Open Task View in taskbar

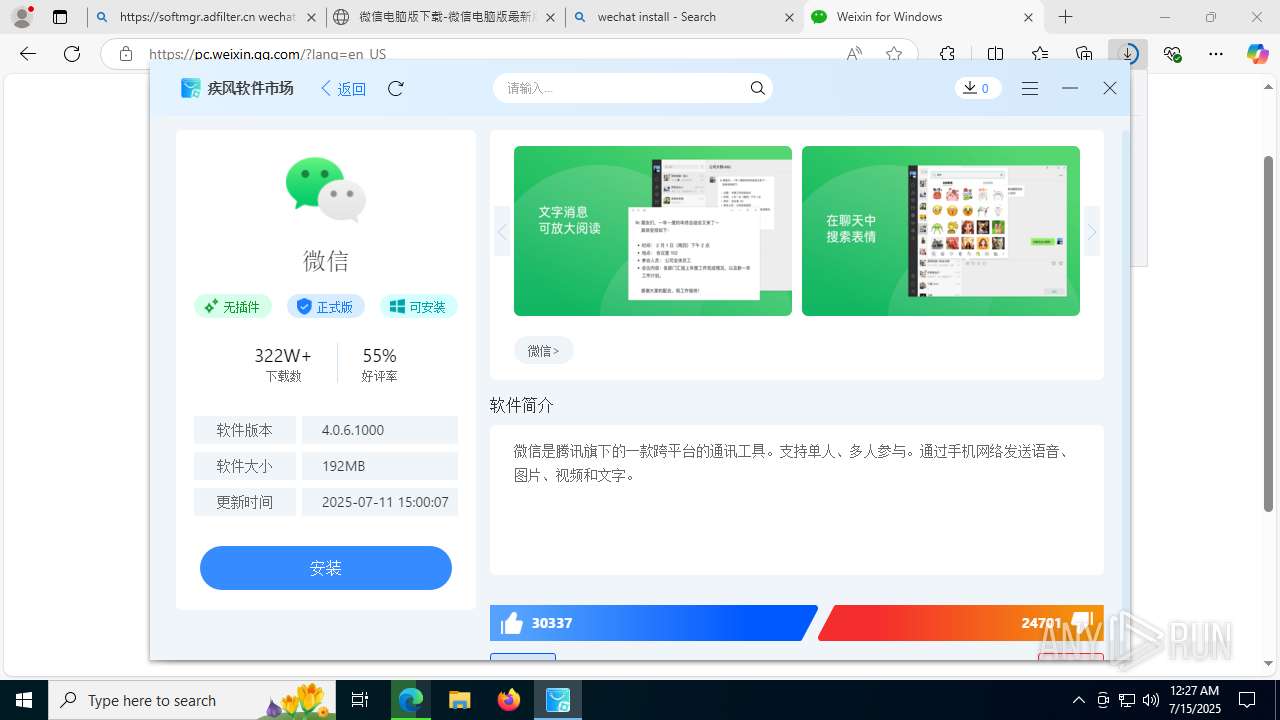[360, 700]
